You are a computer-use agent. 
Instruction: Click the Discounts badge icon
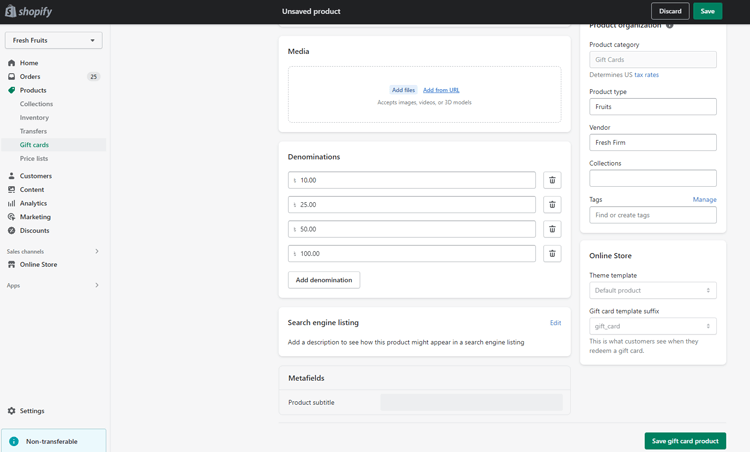(11, 231)
